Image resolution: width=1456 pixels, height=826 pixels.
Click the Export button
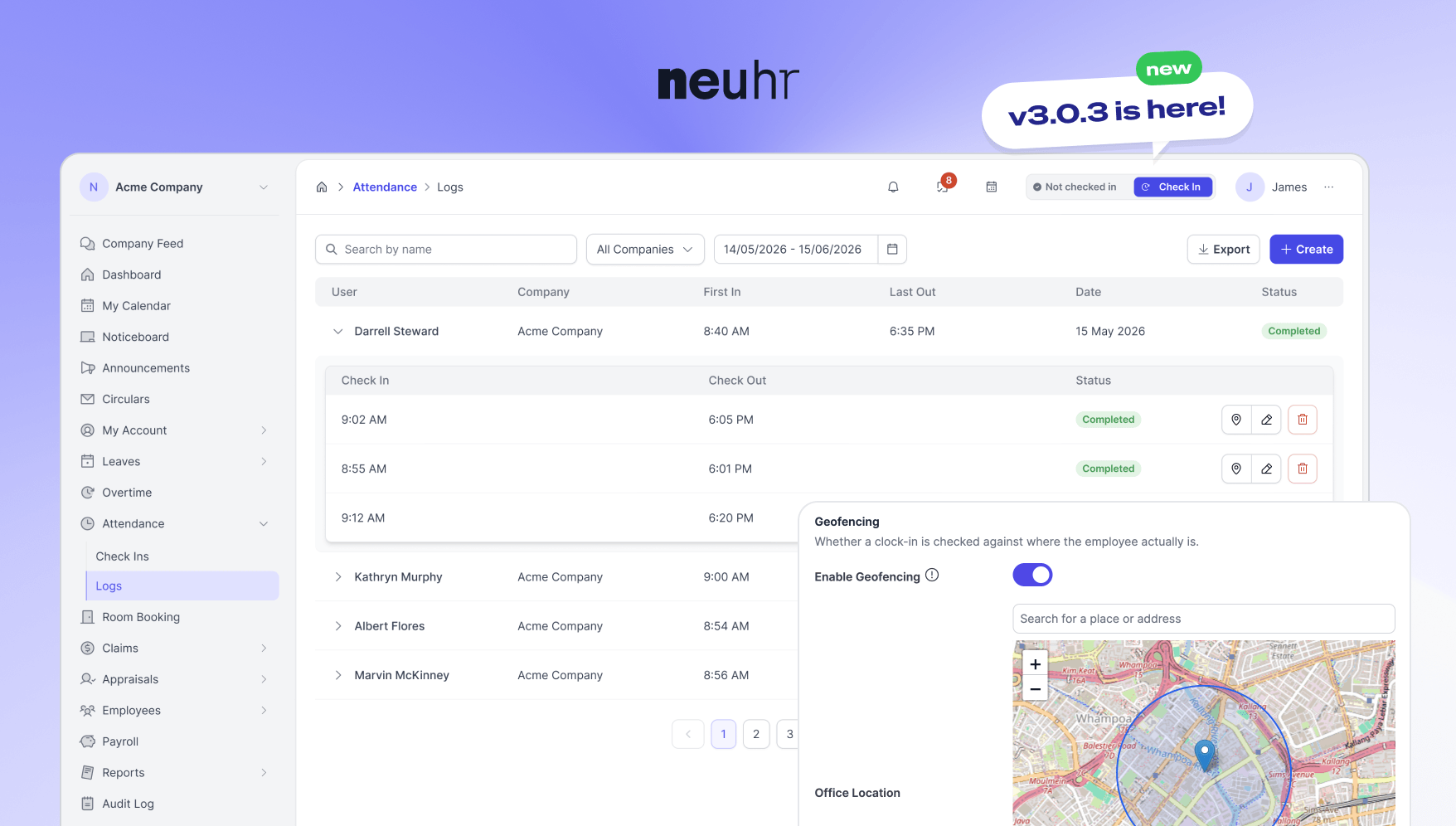(1223, 250)
